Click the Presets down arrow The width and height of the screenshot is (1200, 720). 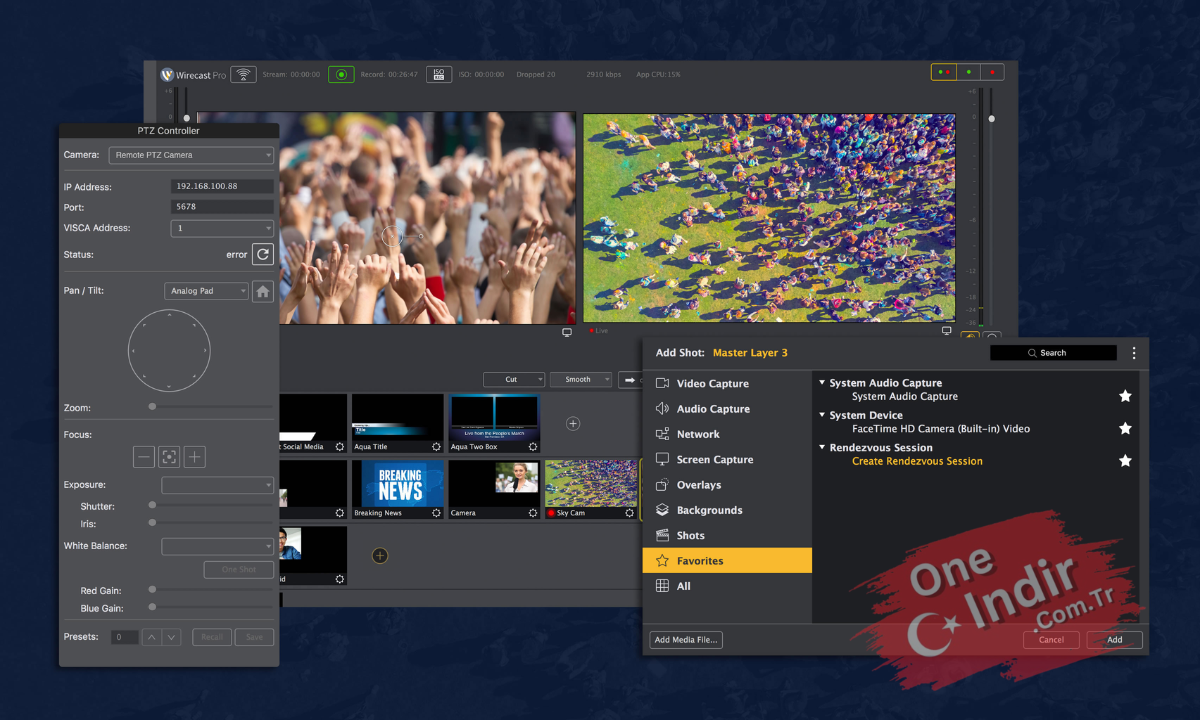click(171, 637)
